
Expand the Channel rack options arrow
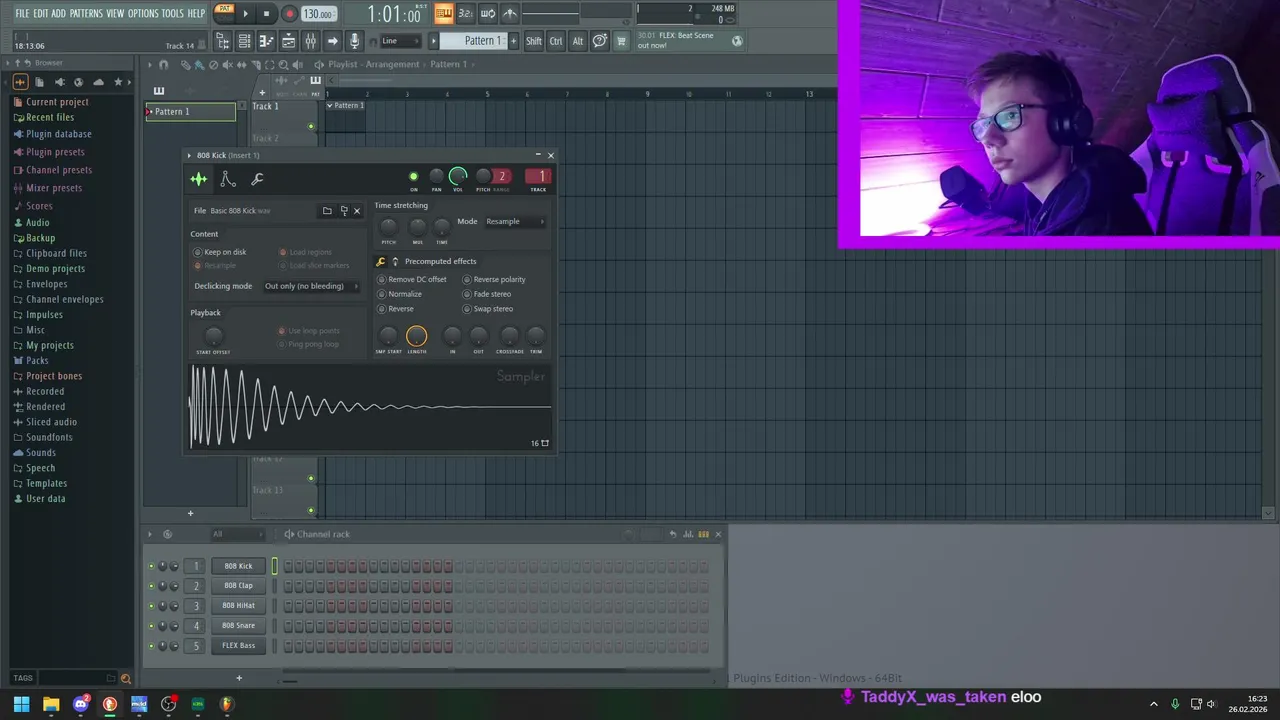pyautogui.click(x=151, y=534)
